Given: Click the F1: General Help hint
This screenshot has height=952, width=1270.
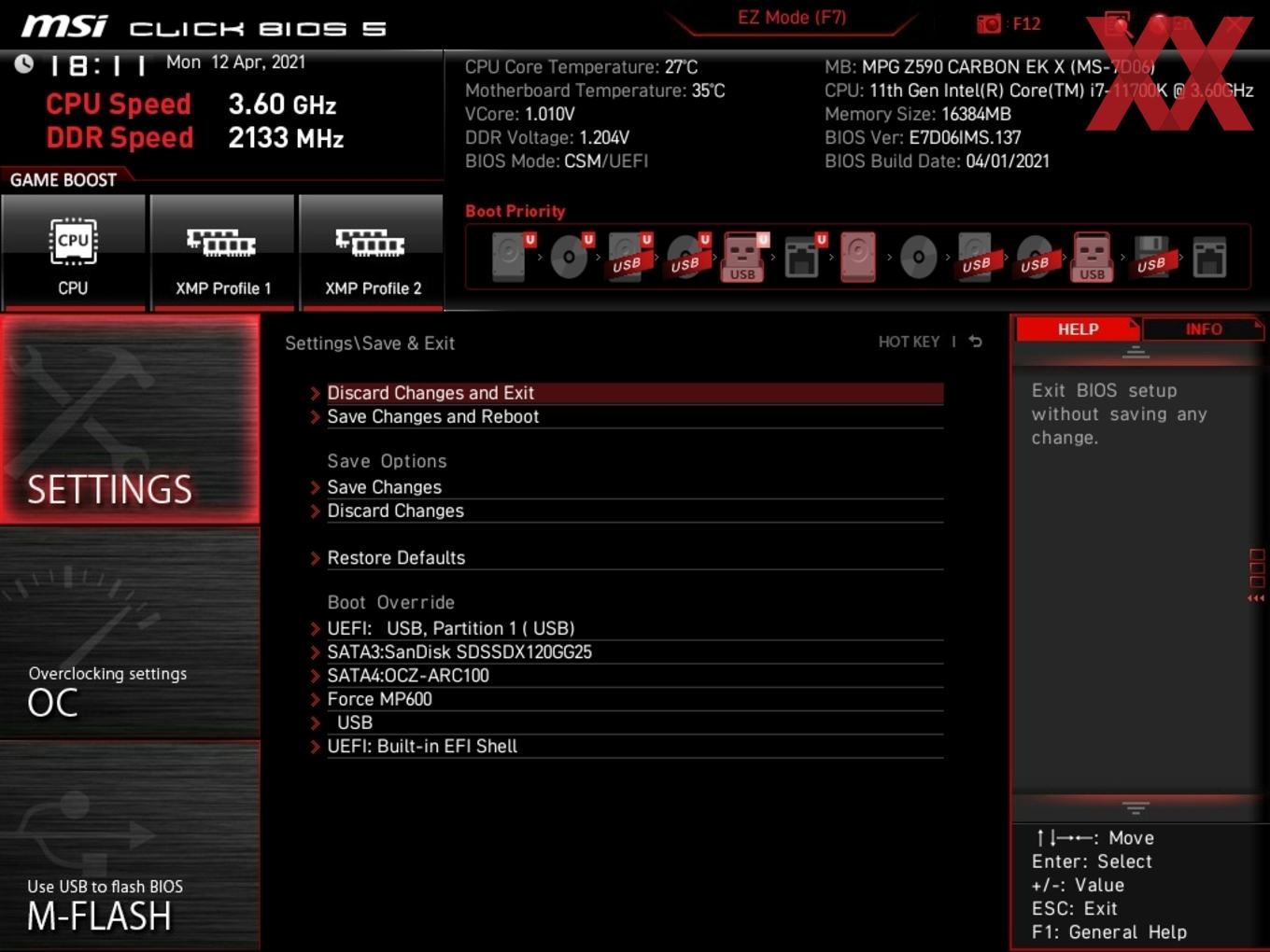Looking at the screenshot, I should (x=1109, y=931).
